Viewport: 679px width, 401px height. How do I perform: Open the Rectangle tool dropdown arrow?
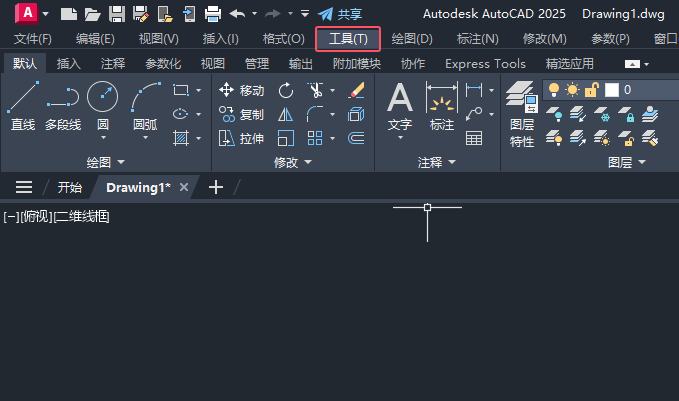pos(198,91)
